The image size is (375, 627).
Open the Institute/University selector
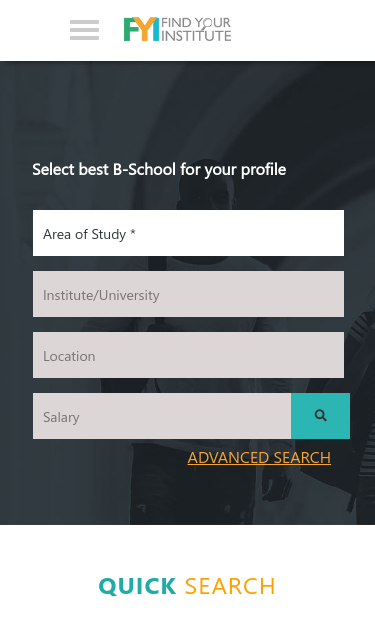coord(188,294)
